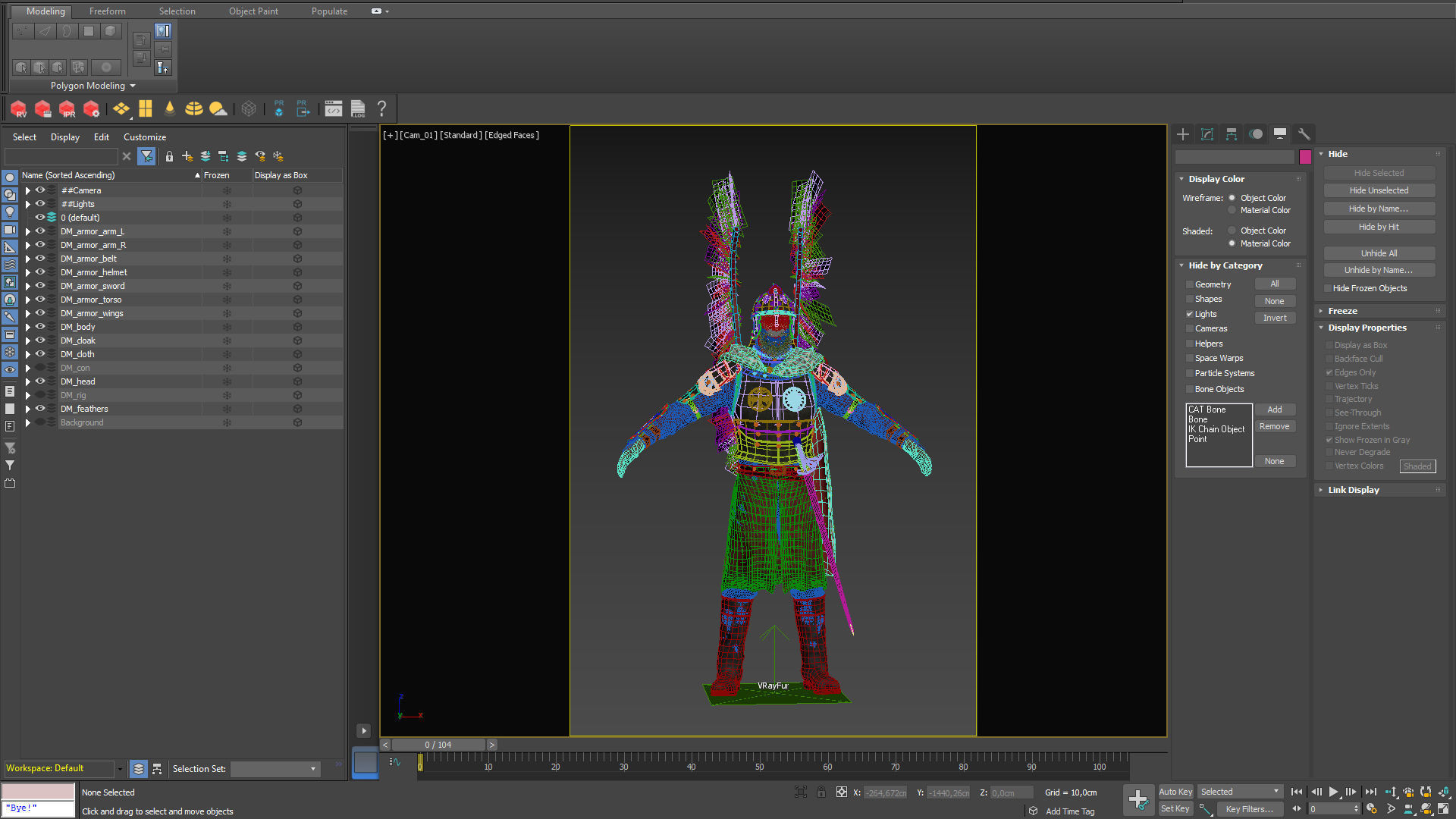Image resolution: width=1456 pixels, height=819 pixels.
Task: Create a Redshift sun and sky light
Action: [218, 109]
